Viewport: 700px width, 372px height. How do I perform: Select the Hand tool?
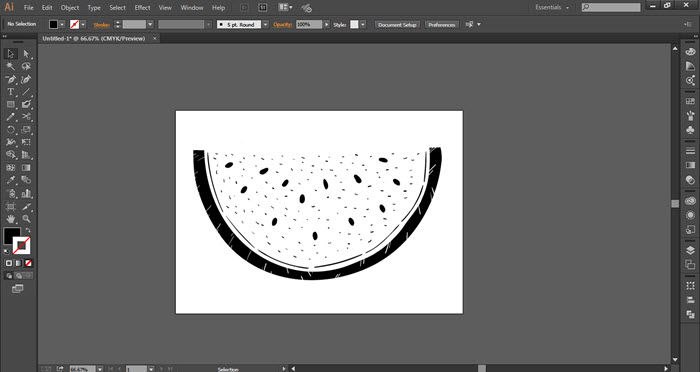coord(10,219)
